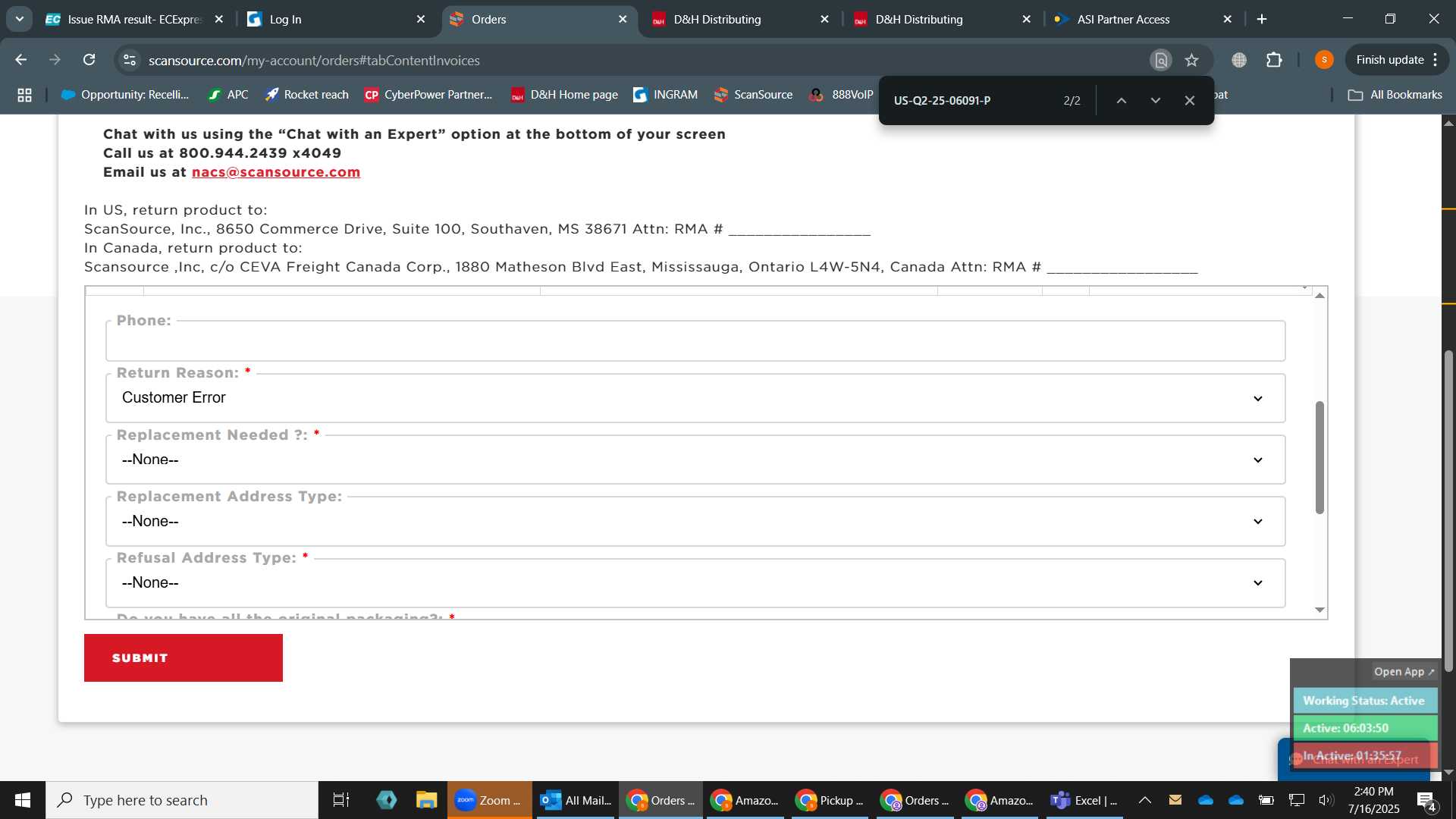Reload the current page

[x=89, y=60]
